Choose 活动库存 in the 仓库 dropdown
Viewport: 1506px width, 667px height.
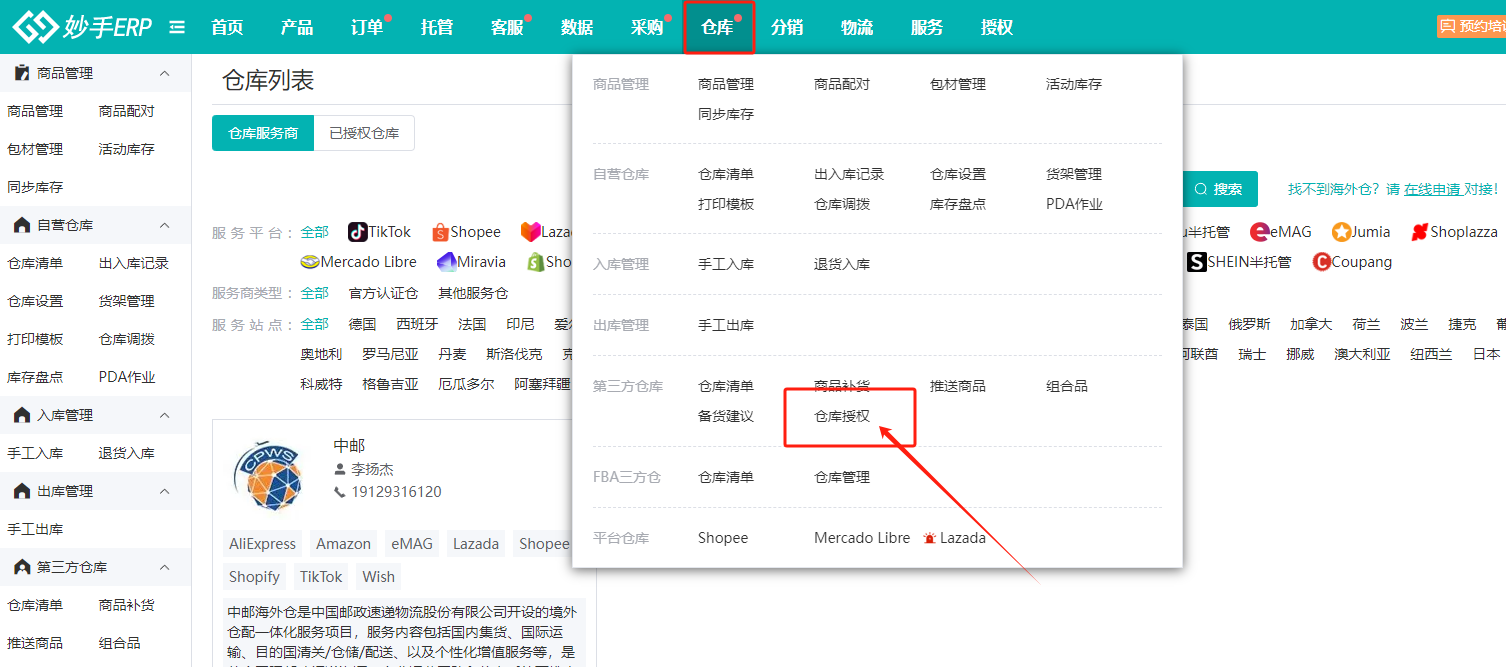1074,84
